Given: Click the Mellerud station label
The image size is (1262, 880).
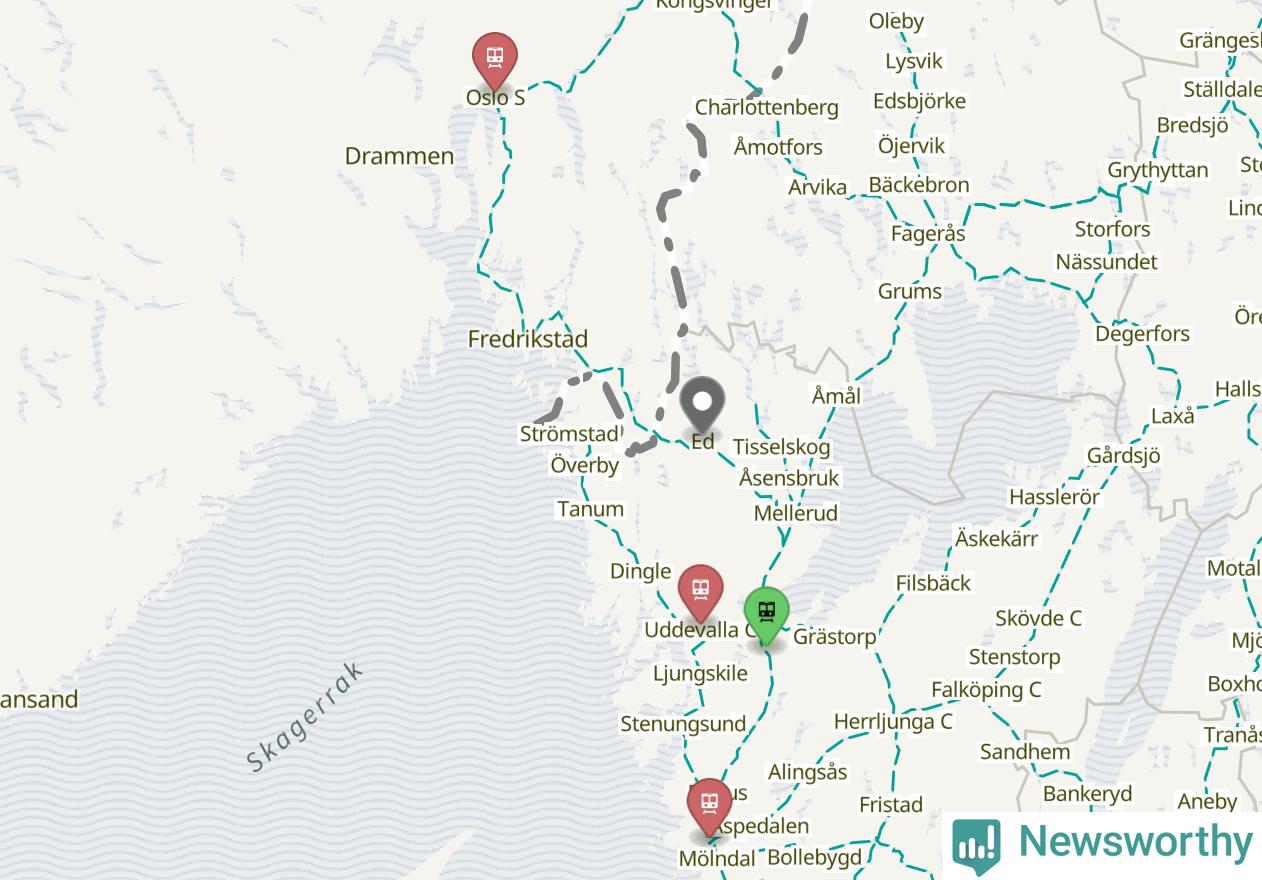Looking at the screenshot, I should [796, 513].
